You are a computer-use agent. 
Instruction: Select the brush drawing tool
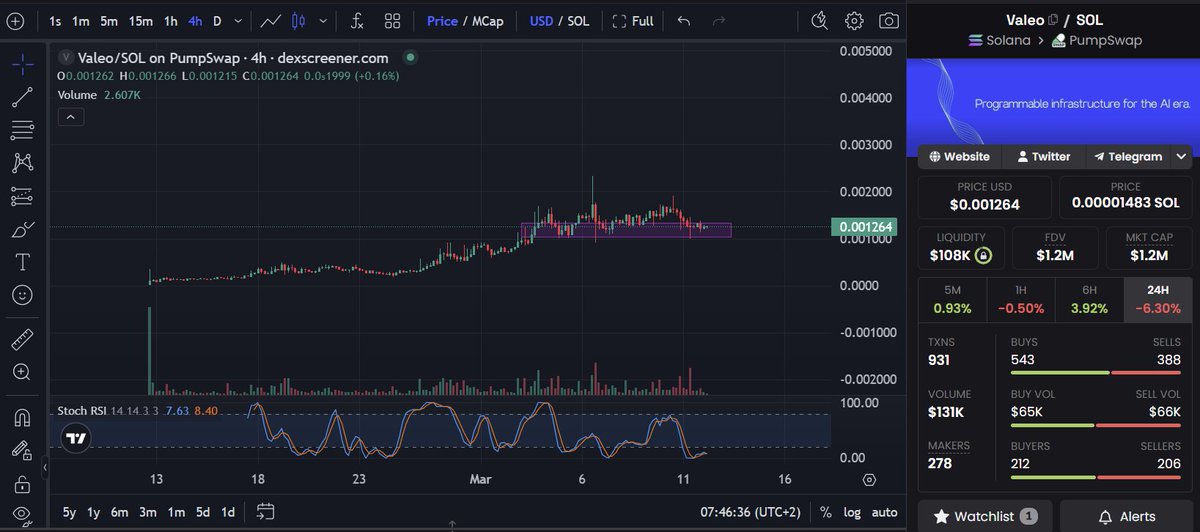pyautogui.click(x=23, y=230)
